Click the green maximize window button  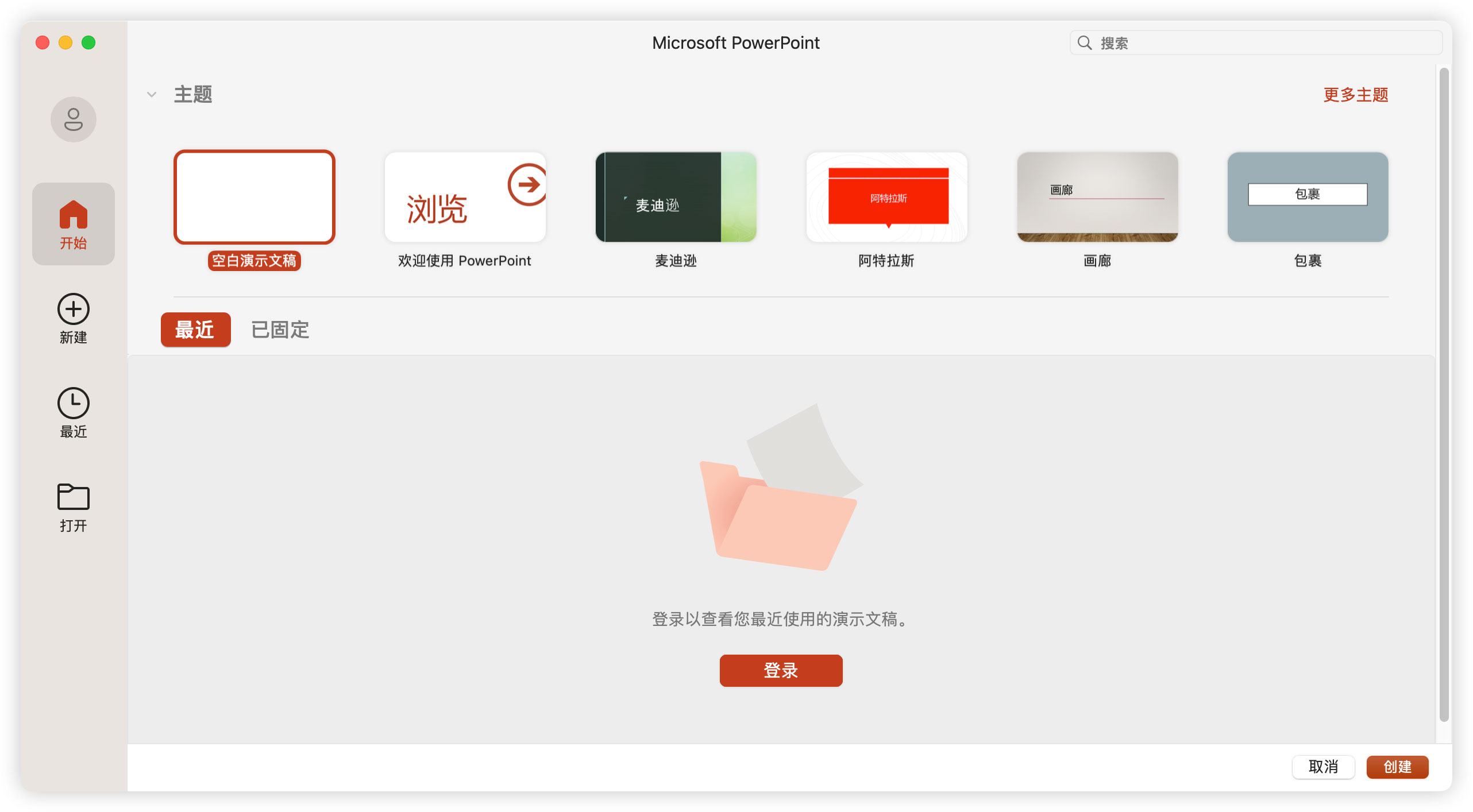click(x=88, y=42)
